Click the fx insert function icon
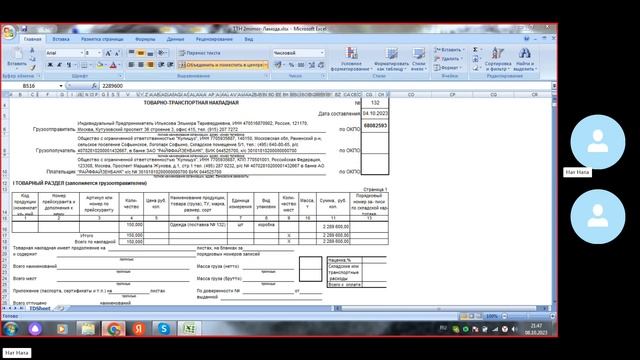The image size is (640, 360). pos(94,86)
